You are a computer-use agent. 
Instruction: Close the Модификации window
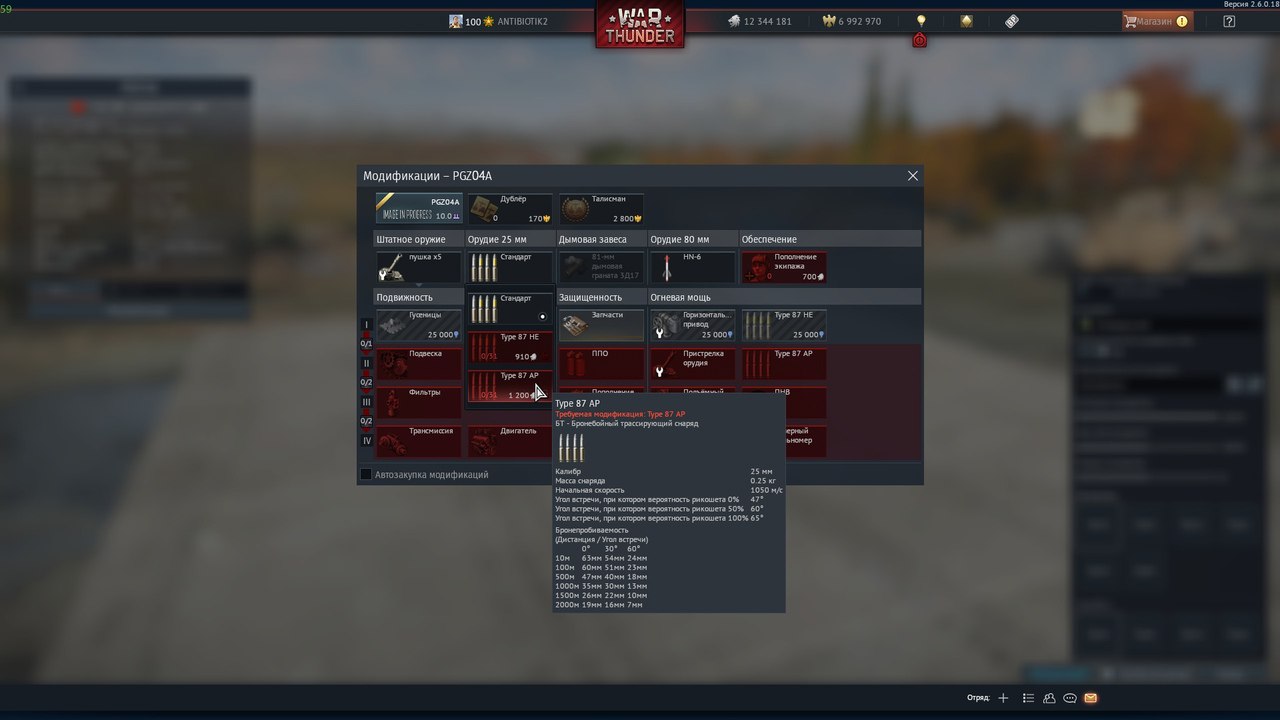912,175
